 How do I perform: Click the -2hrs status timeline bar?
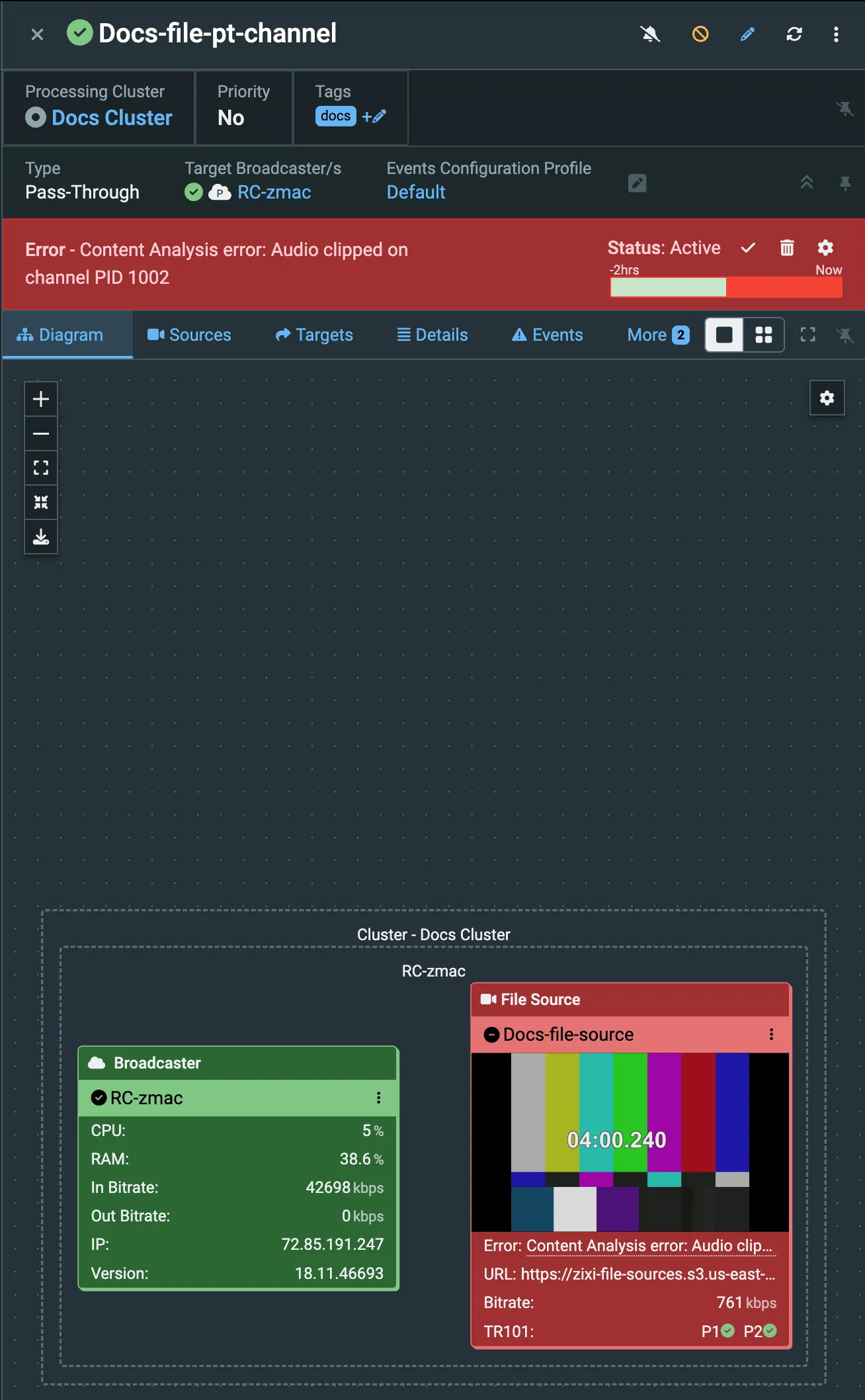[725, 287]
